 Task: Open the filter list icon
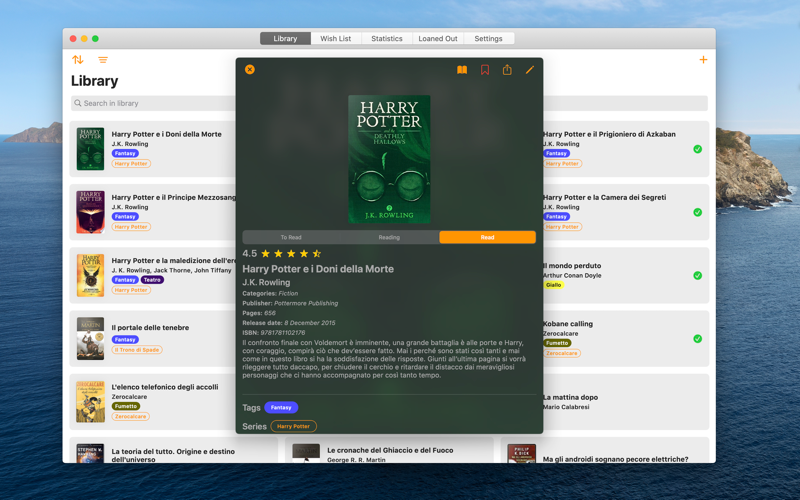[x=103, y=60]
